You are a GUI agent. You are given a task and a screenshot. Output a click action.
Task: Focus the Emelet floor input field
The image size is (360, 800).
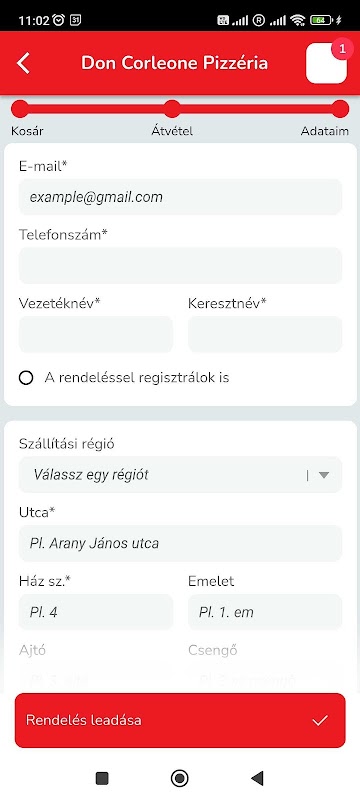265,612
